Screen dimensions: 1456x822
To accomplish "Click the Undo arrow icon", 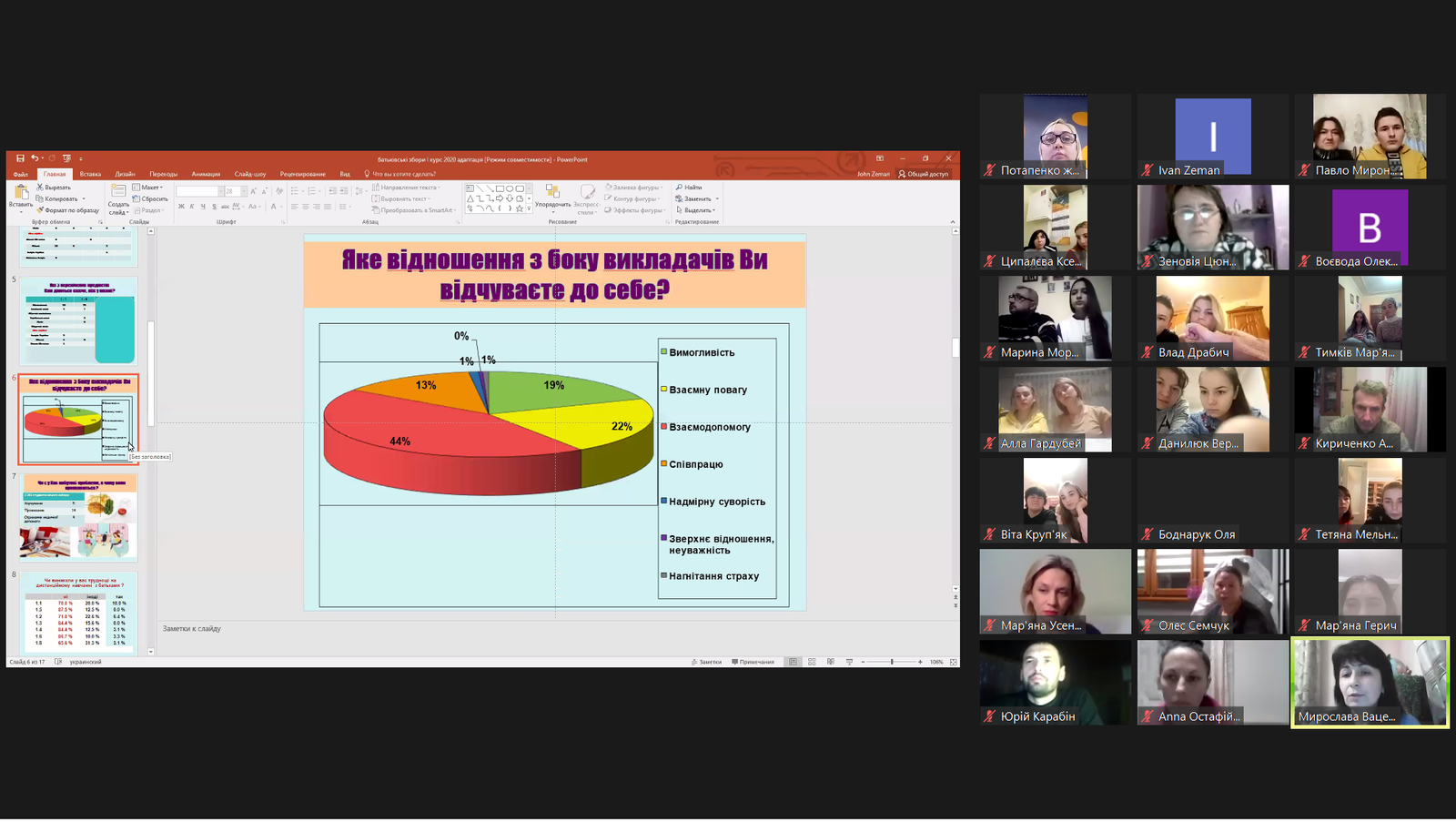I will click(35, 158).
